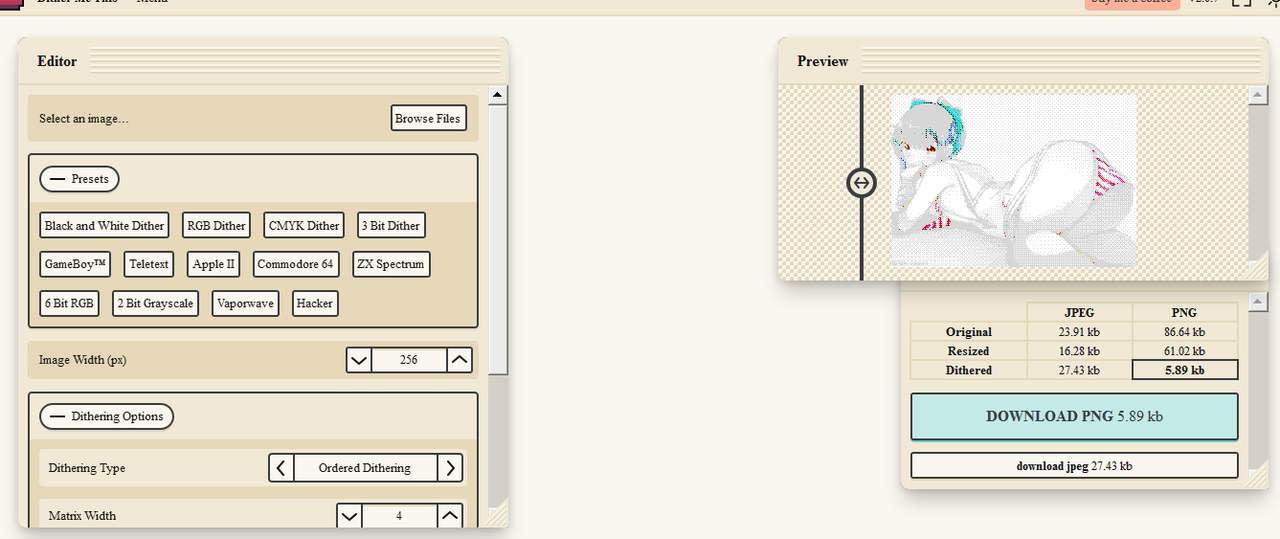Click the 'Matrix Width' label
This screenshot has height=539, width=1280.
(82, 516)
